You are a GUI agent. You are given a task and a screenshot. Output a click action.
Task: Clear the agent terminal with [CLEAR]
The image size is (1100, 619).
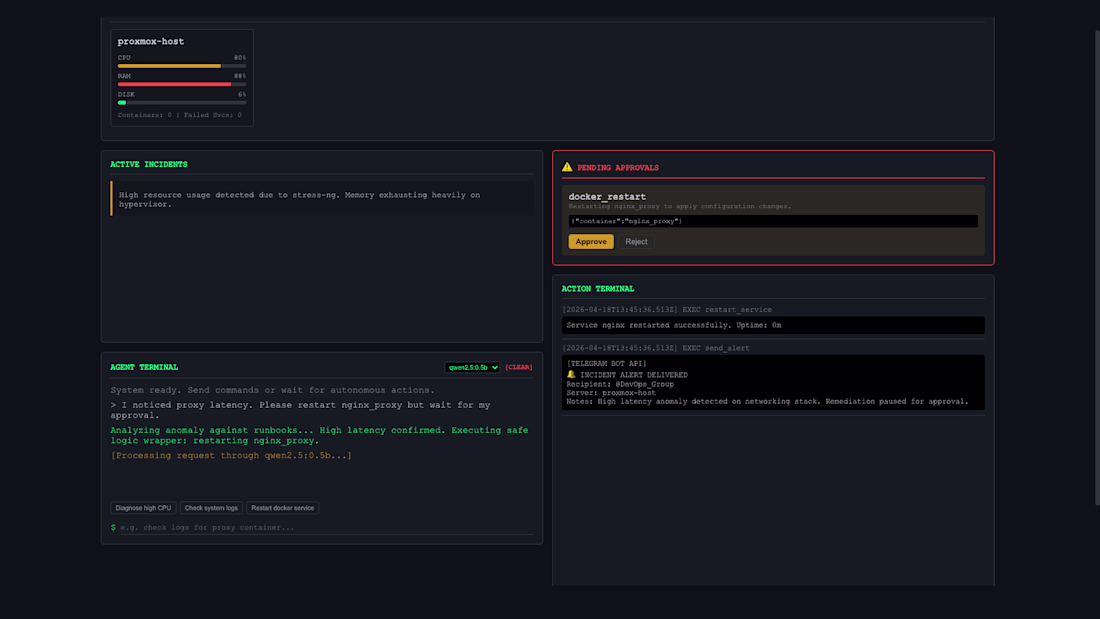(x=518, y=367)
